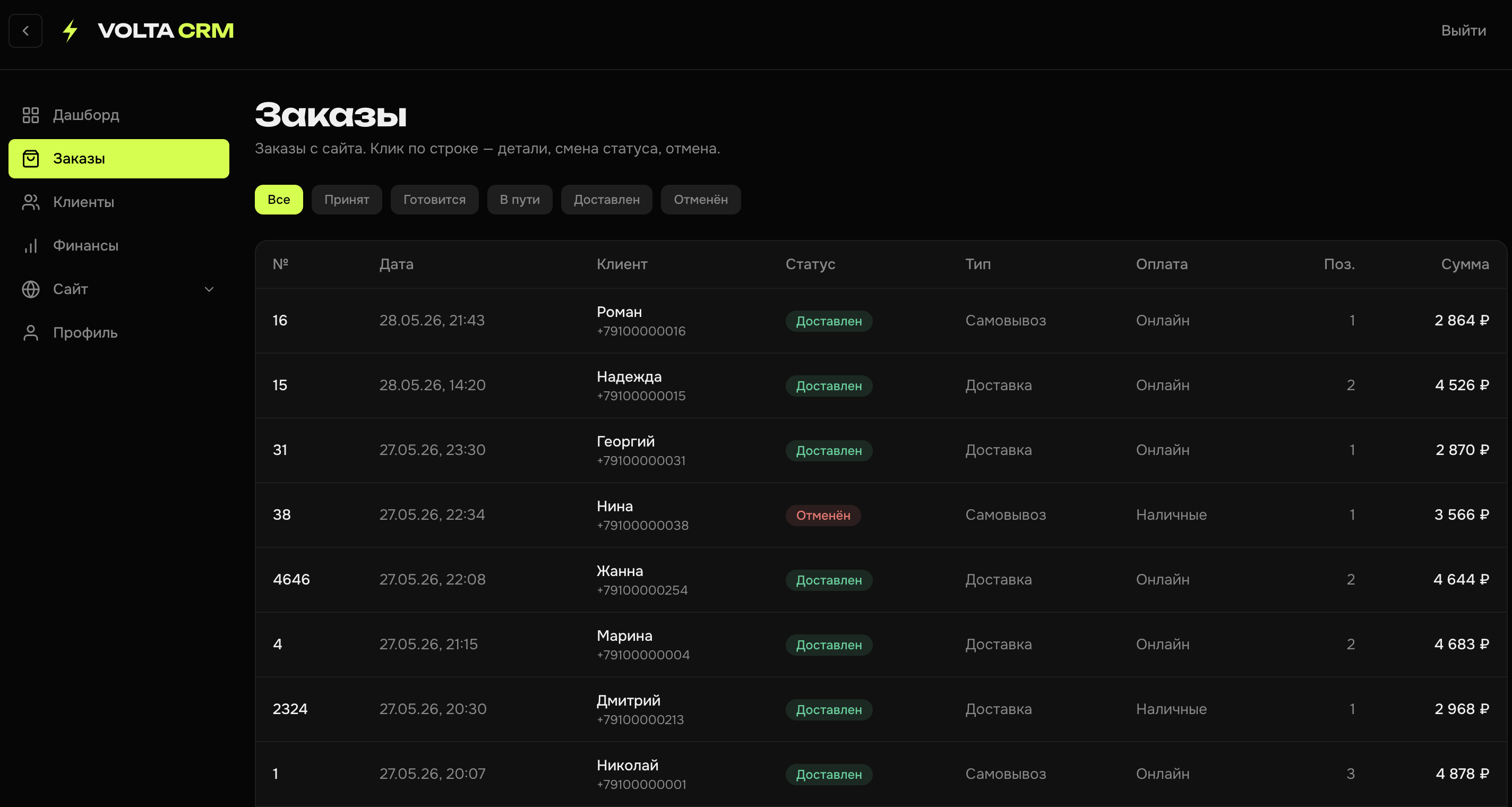Open Профиль in the sidebar

tap(118, 333)
